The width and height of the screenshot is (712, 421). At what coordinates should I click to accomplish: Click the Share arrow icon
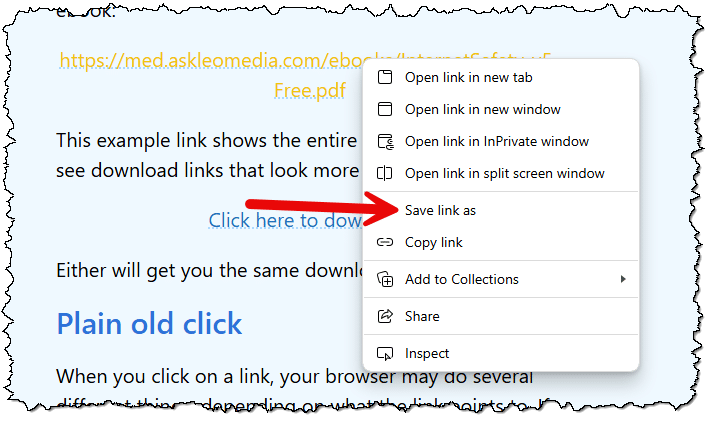[x=385, y=316]
